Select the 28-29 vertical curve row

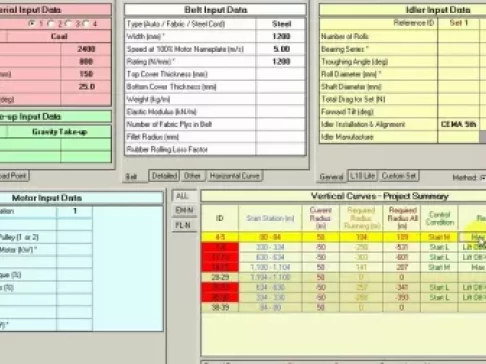click(x=344, y=277)
